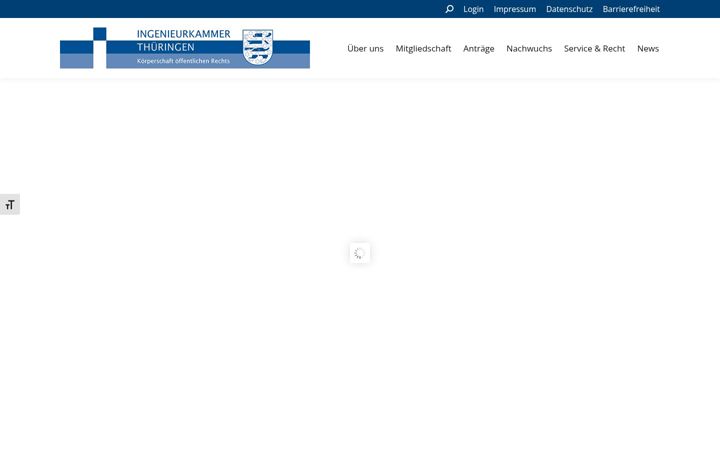Select the Mitgliedschaft menu item
Image resolution: width=720 pixels, height=450 pixels.
423,48
